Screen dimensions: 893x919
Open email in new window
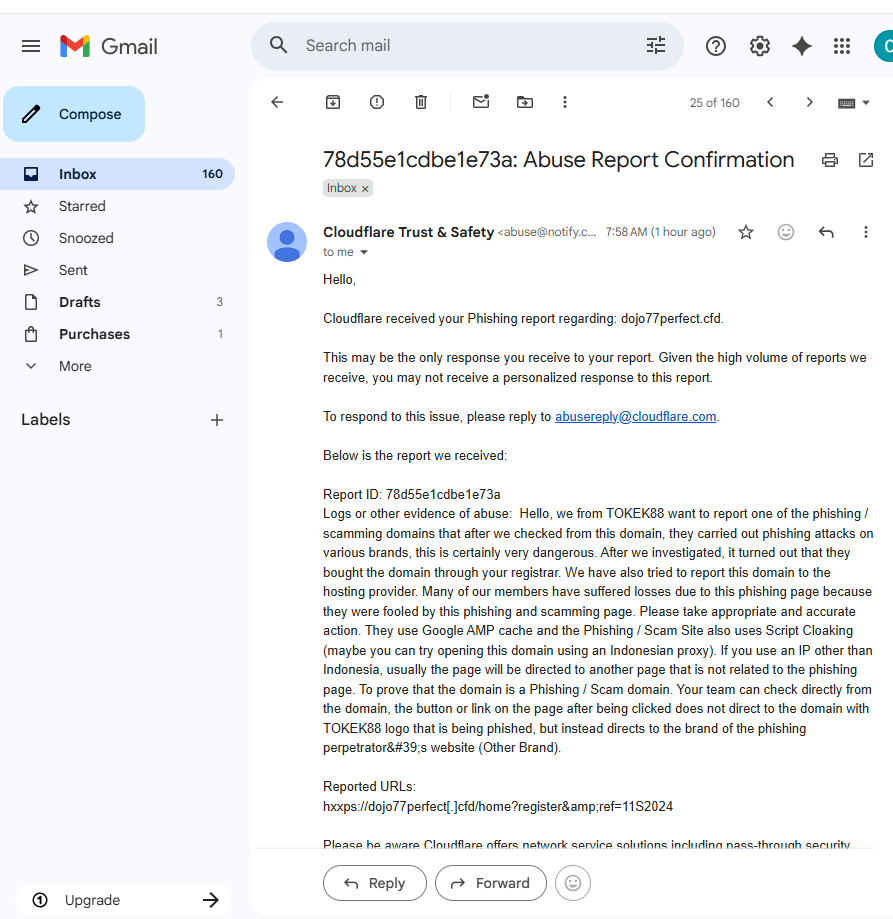click(865, 159)
